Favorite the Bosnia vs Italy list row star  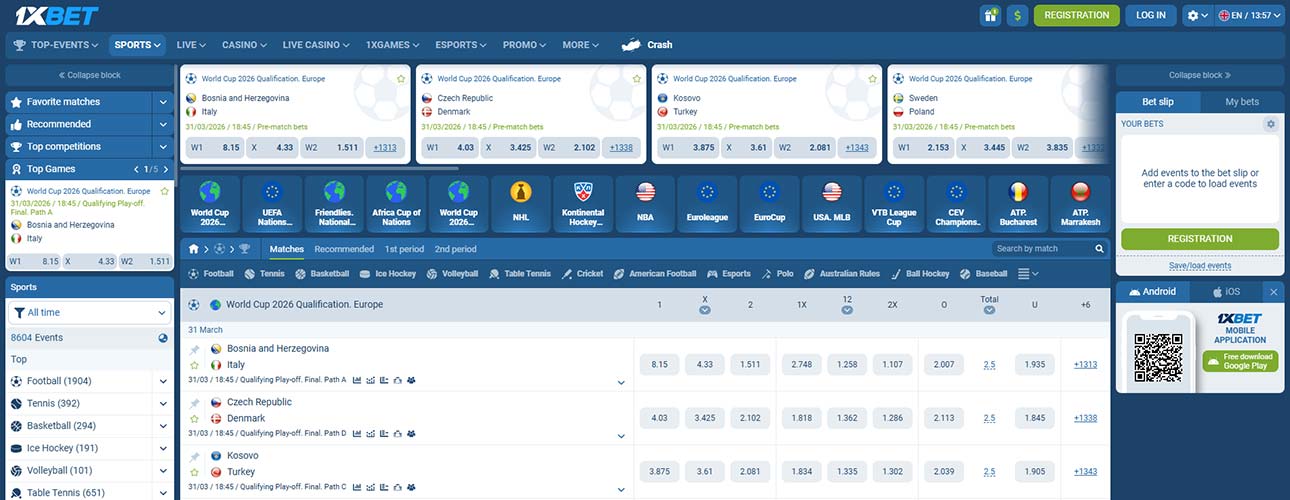tap(195, 365)
